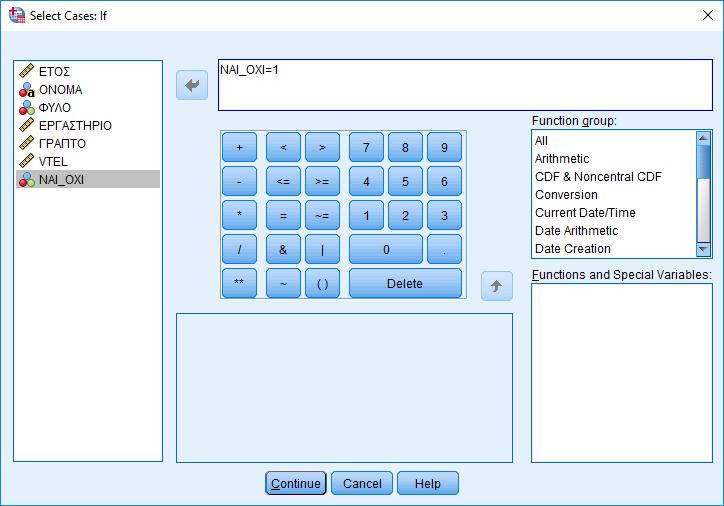Close the Select Cases: If dialog
The height and width of the screenshot is (506, 724).
coord(707,15)
